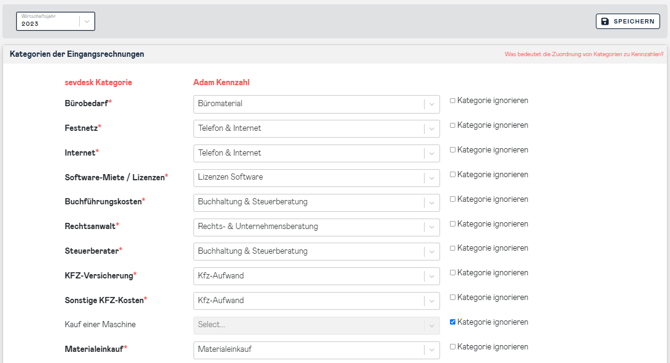Open the Materialeinkauf Kennzahl dropdown
Image resolution: width=670 pixels, height=363 pixels.
316,350
